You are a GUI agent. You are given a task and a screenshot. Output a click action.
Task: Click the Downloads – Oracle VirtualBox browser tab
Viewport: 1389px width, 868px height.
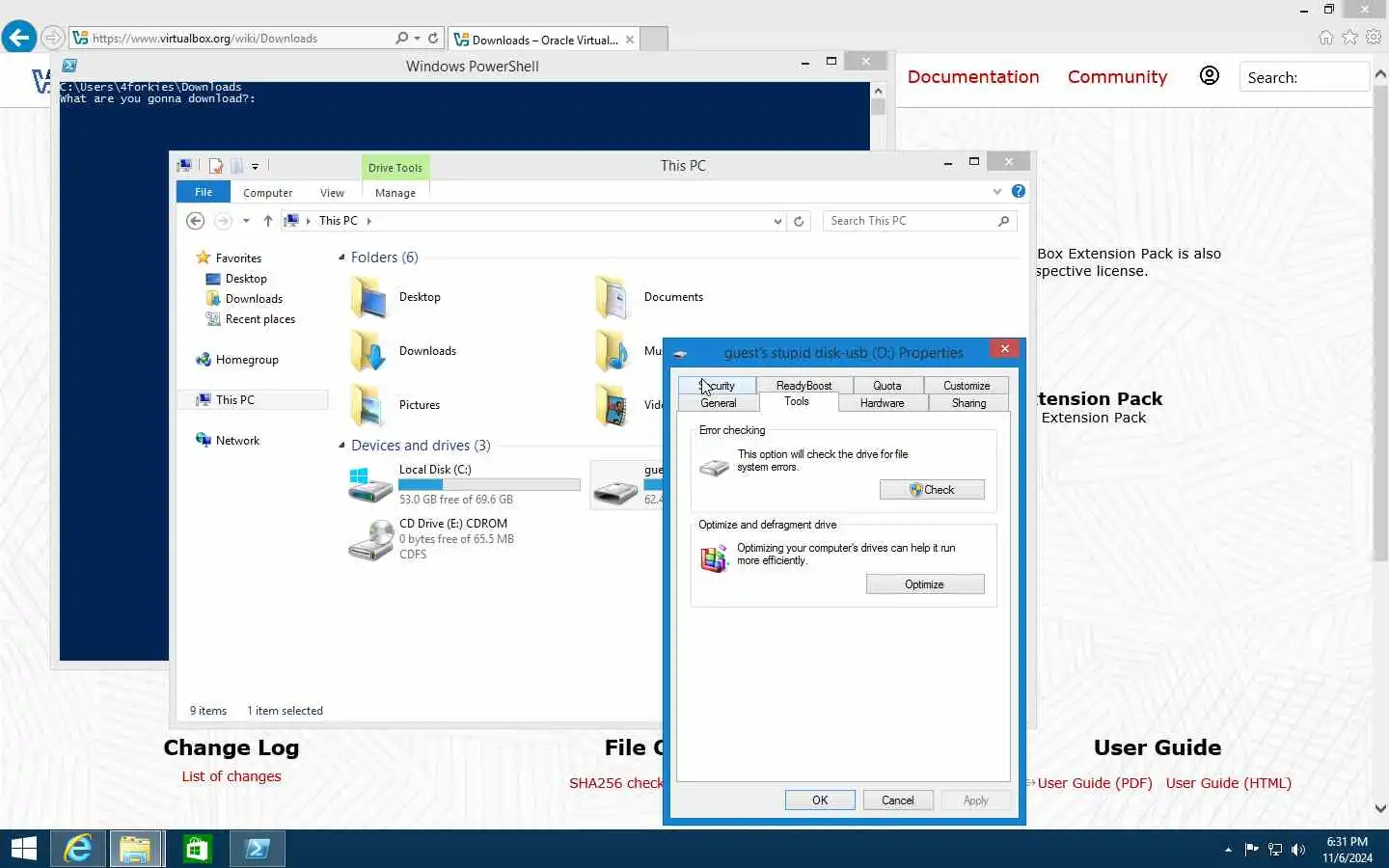[543, 40]
